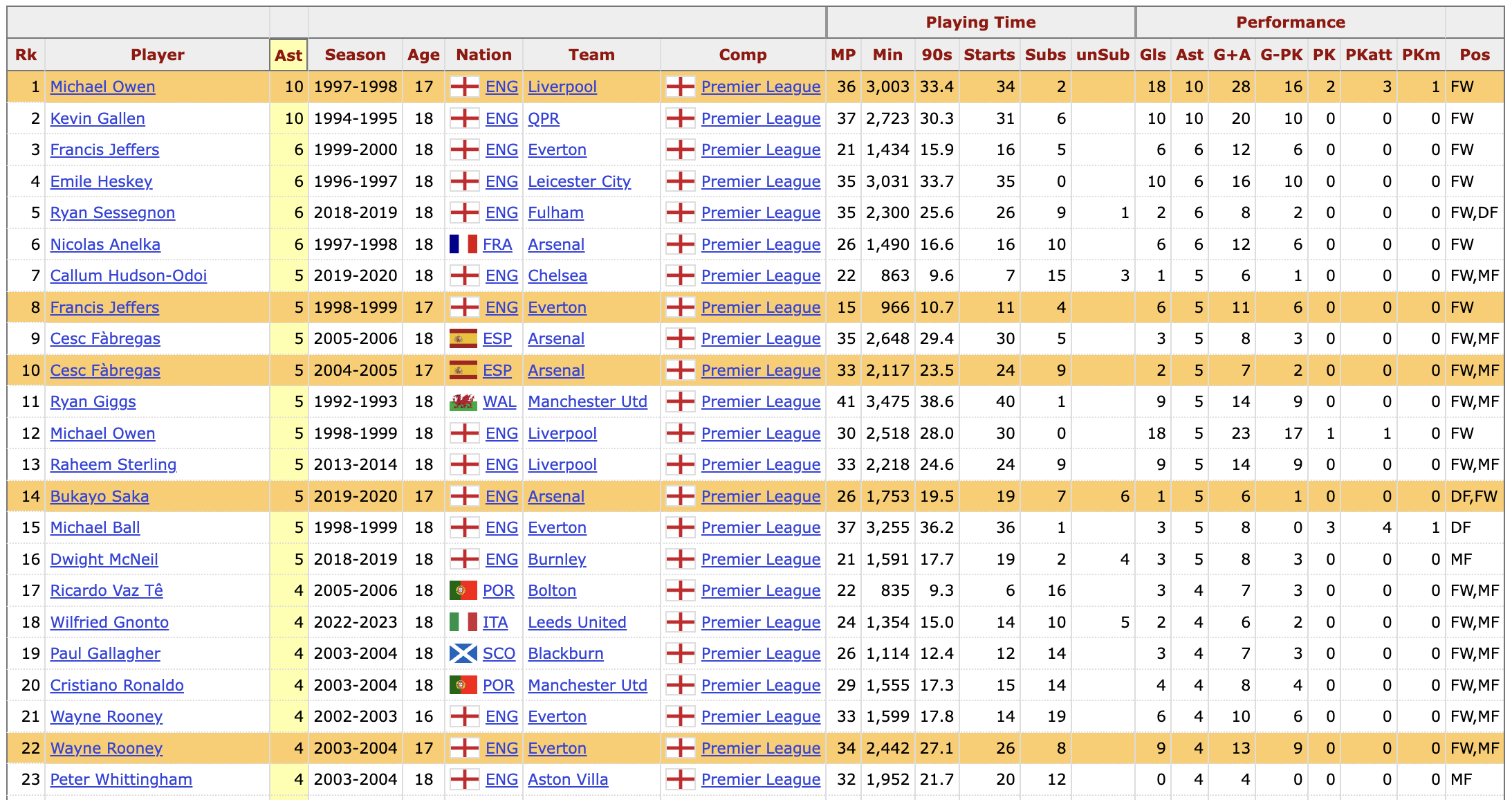The height and width of the screenshot is (800, 1512).
Task: Sort table by Ast column header
Action: tap(288, 55)
